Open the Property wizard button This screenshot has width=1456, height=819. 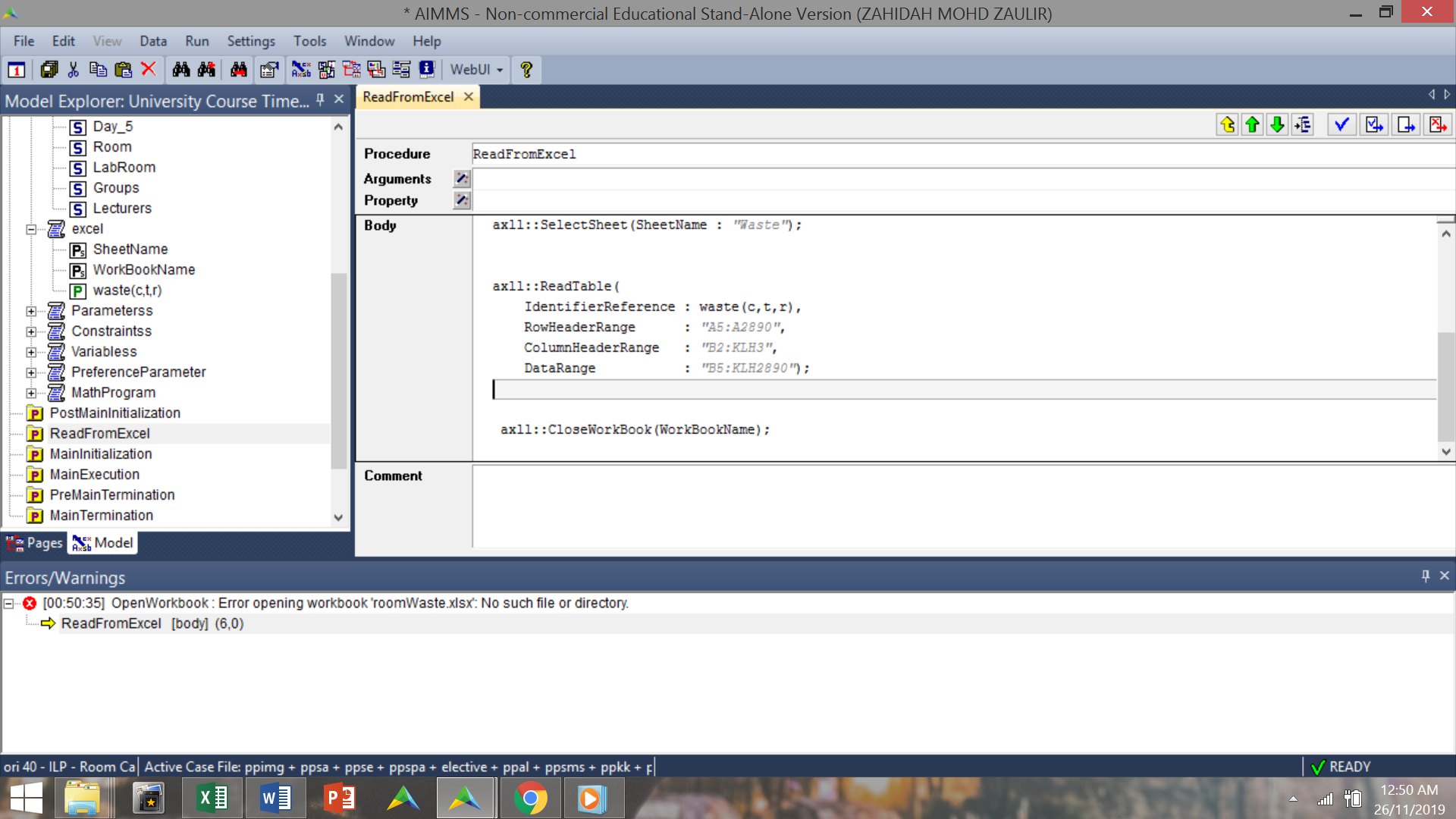coord(462,200)
